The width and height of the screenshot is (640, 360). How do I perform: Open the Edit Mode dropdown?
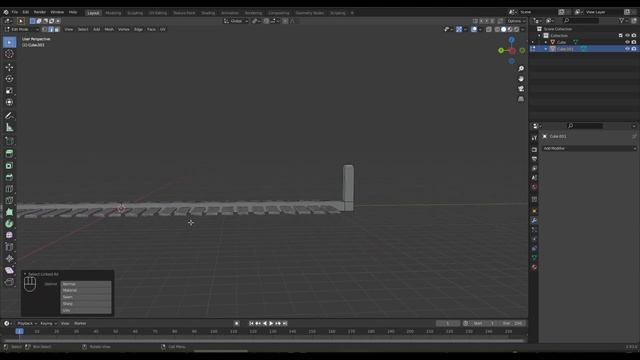[22, 29]
